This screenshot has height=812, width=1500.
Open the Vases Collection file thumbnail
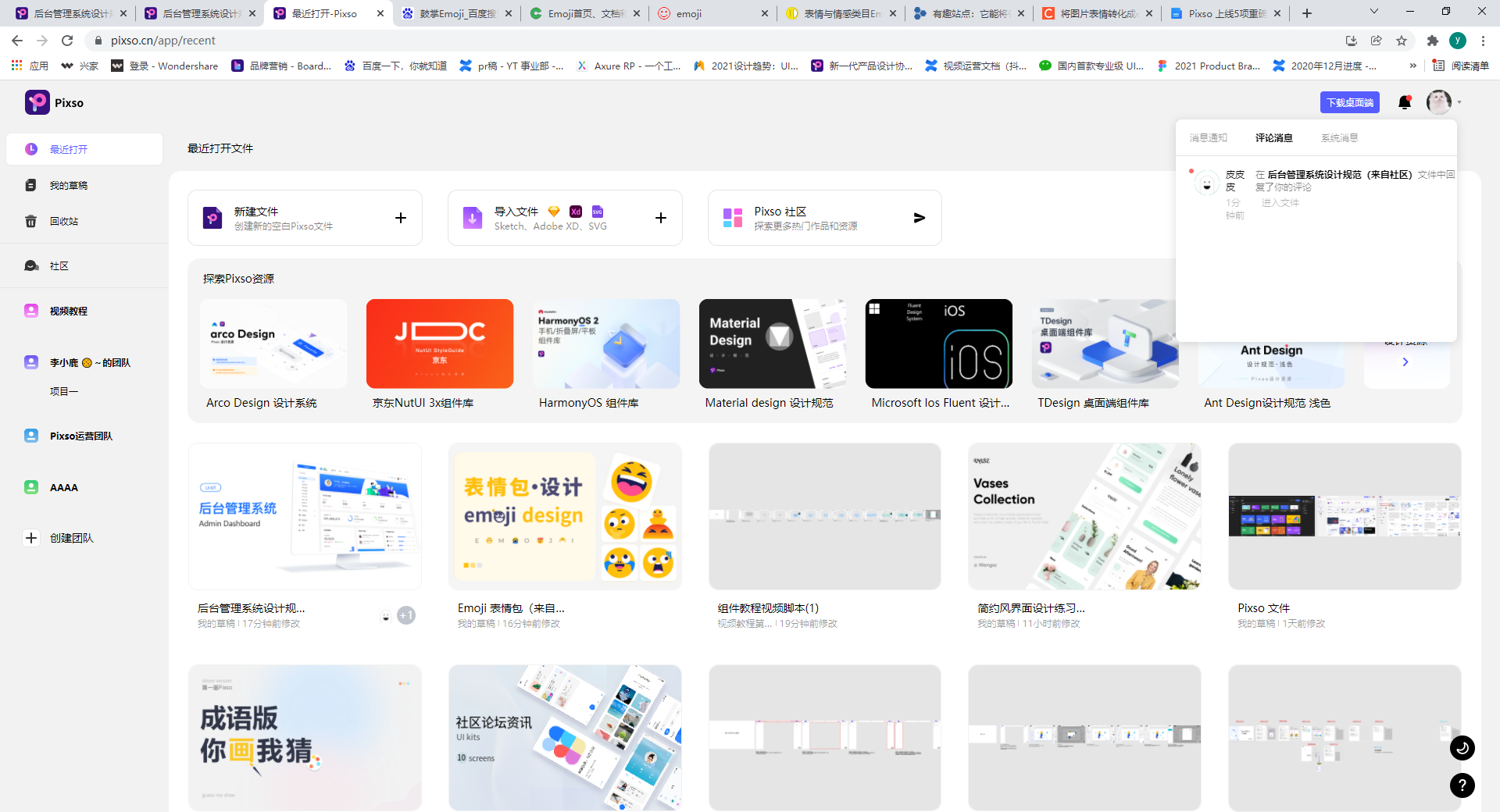[x=1084, y=516]
